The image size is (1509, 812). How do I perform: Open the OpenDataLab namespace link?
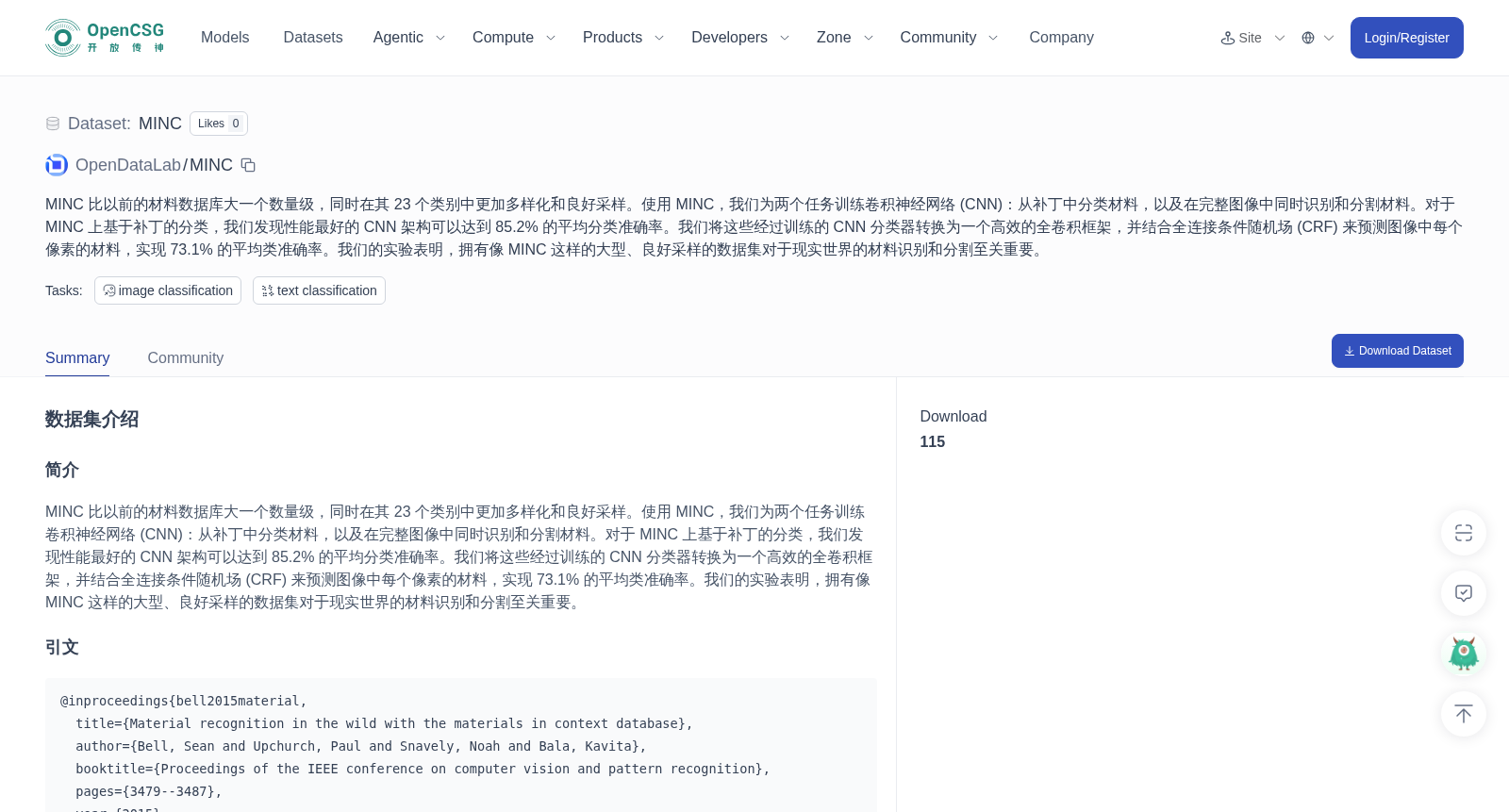tap(128, 165)
